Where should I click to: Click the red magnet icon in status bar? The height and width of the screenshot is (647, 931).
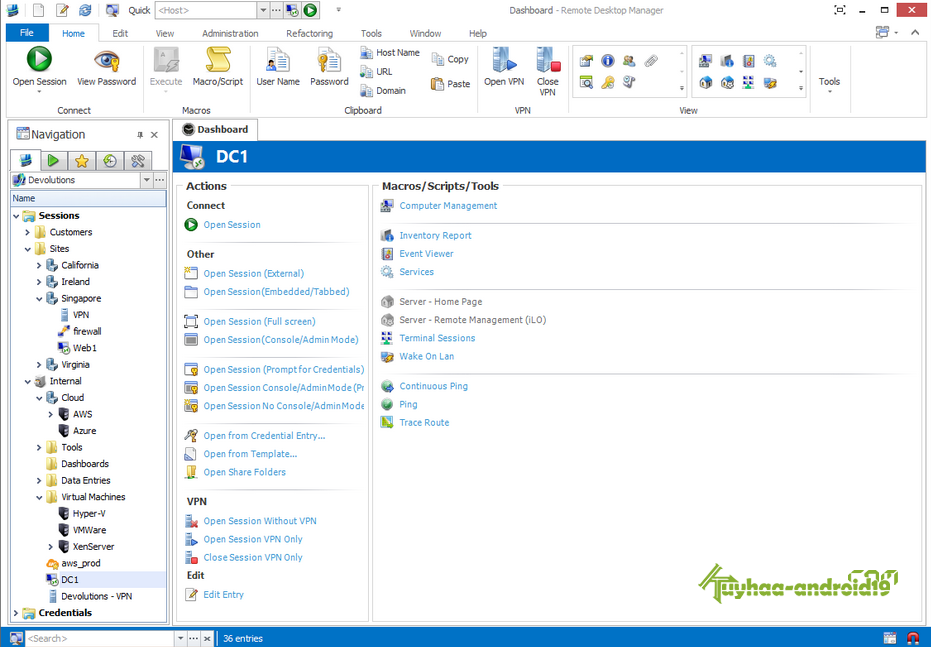[x=913, y=639]
